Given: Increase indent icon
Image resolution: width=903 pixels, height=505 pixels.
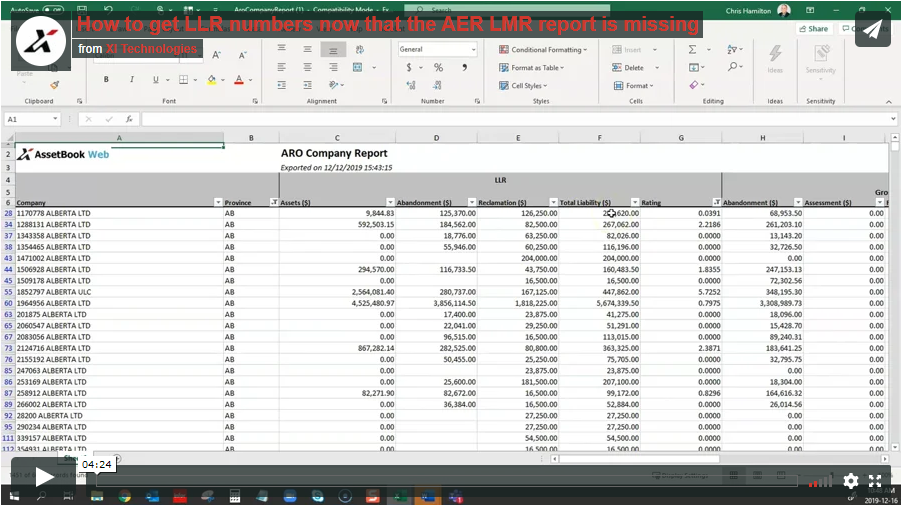Looking at the screenshot, I should click(x=308, y=85).
